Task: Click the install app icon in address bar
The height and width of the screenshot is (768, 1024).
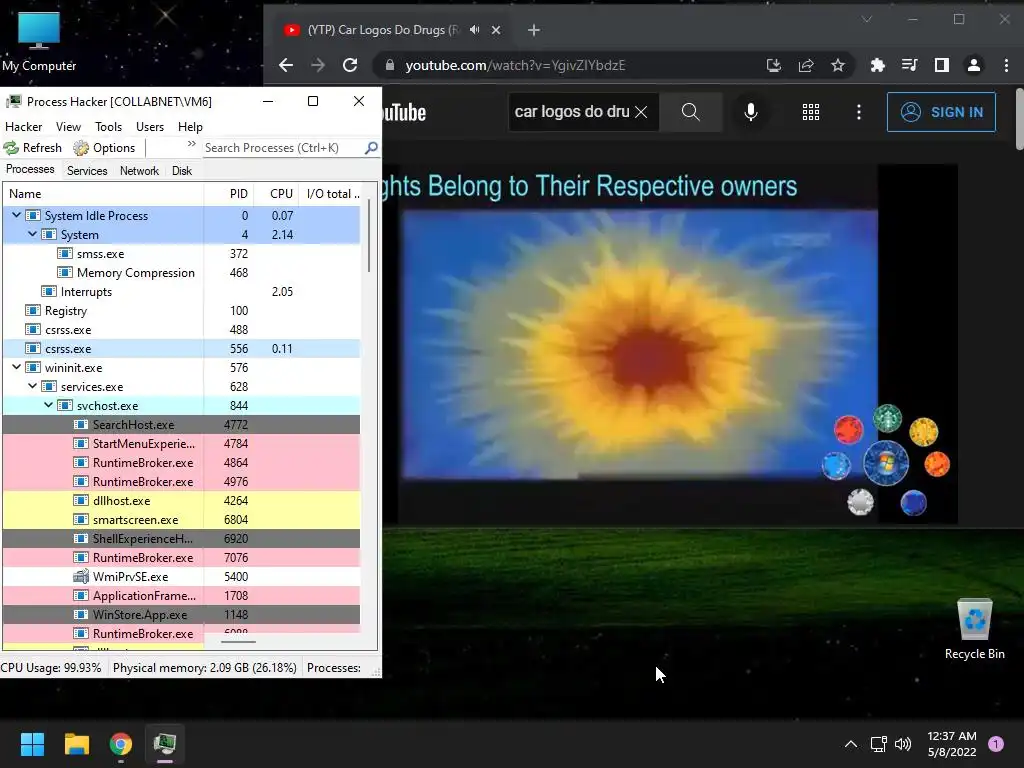Action: coord(774,65)
